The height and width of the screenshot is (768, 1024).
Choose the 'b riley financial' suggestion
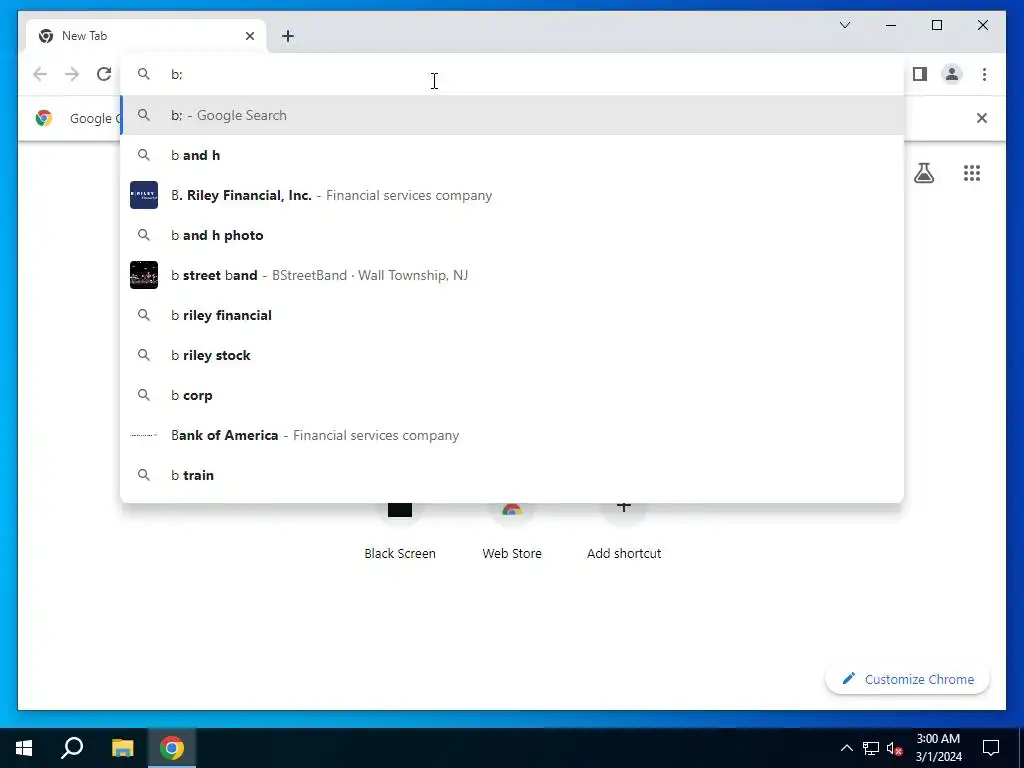click(512, 315)
